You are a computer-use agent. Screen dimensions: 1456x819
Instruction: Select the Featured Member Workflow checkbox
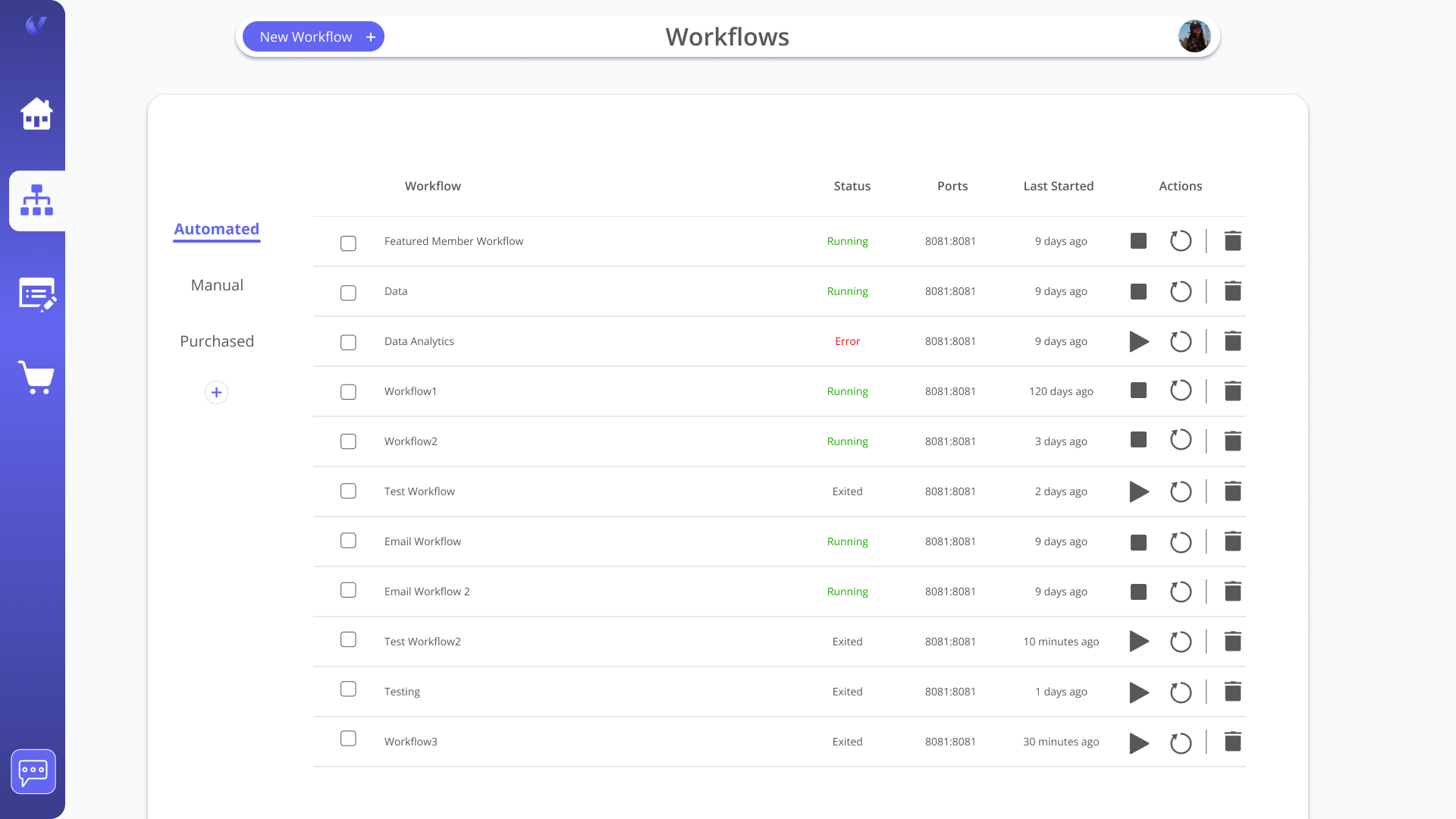click(348, 243)
